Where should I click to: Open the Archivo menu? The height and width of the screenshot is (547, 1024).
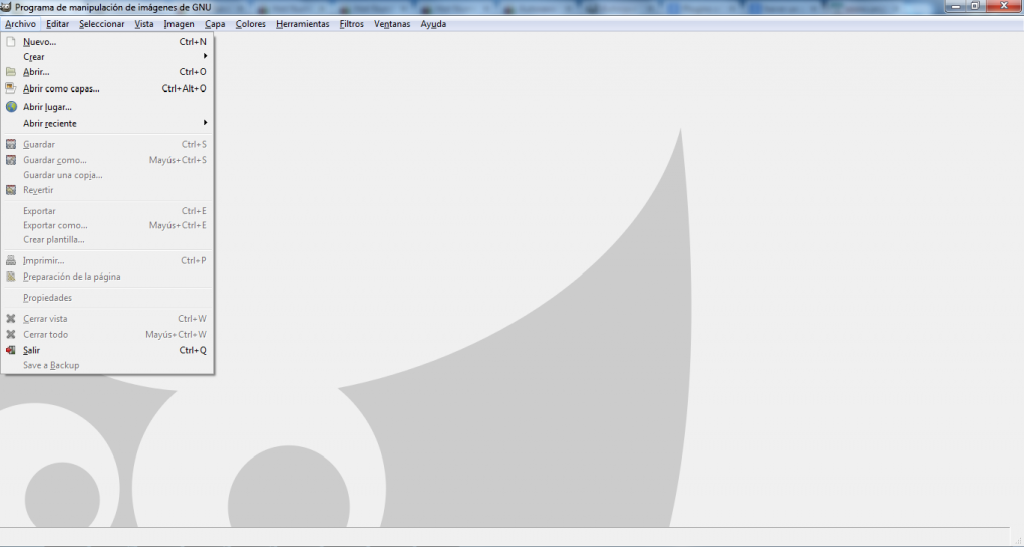pos(20,24)
